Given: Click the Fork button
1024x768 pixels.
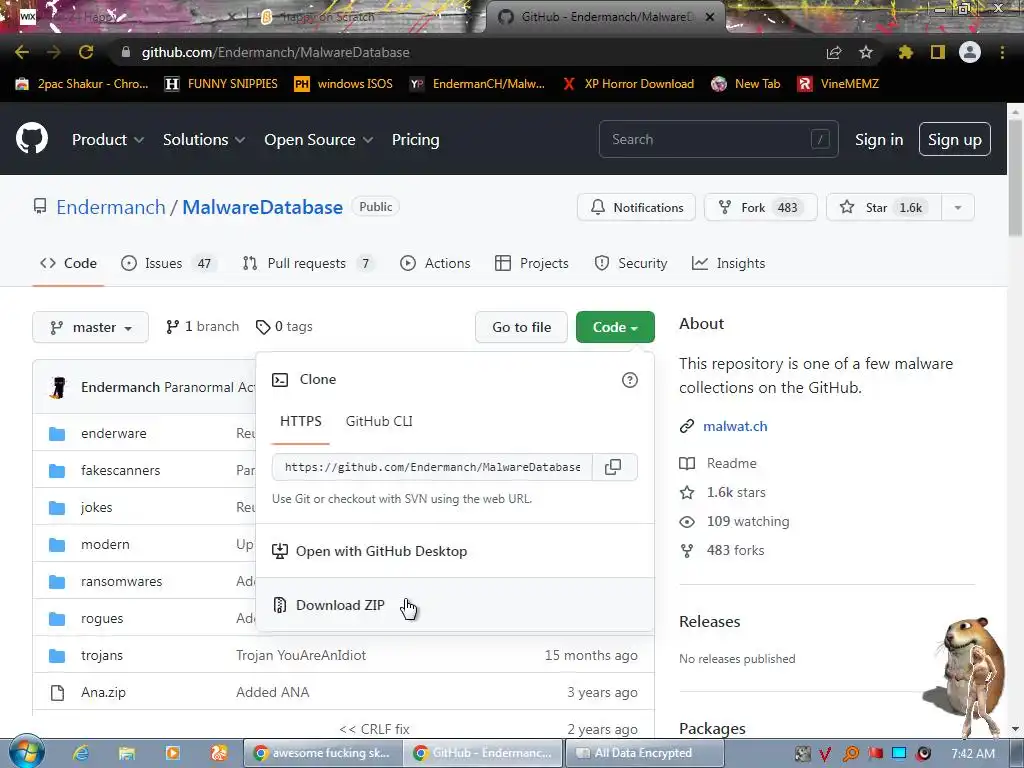Looking at the screenshot, I should (x=760, y=208).
